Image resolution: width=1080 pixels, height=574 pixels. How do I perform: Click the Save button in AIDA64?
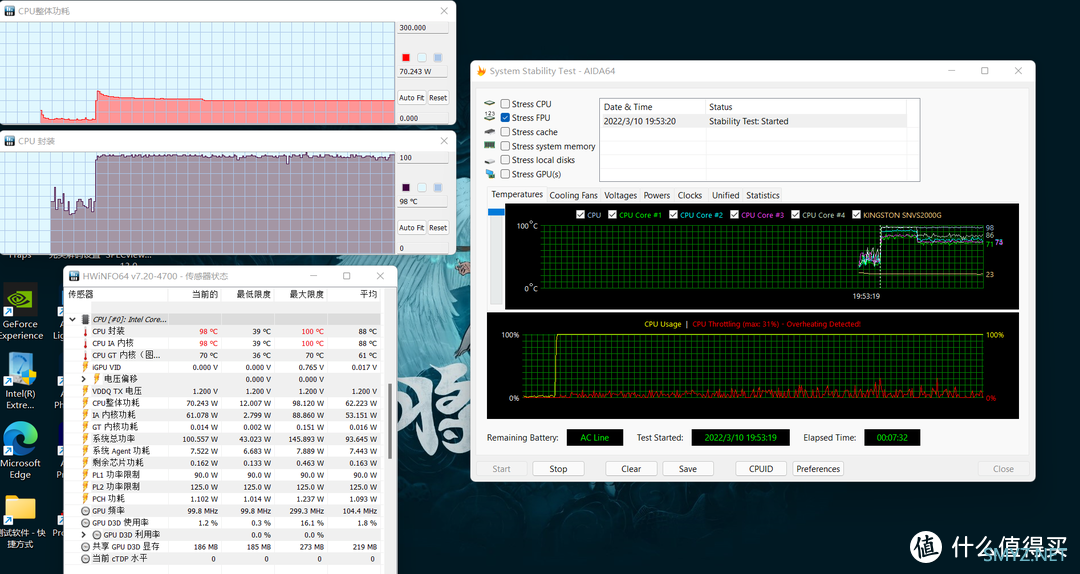[687, 469]
